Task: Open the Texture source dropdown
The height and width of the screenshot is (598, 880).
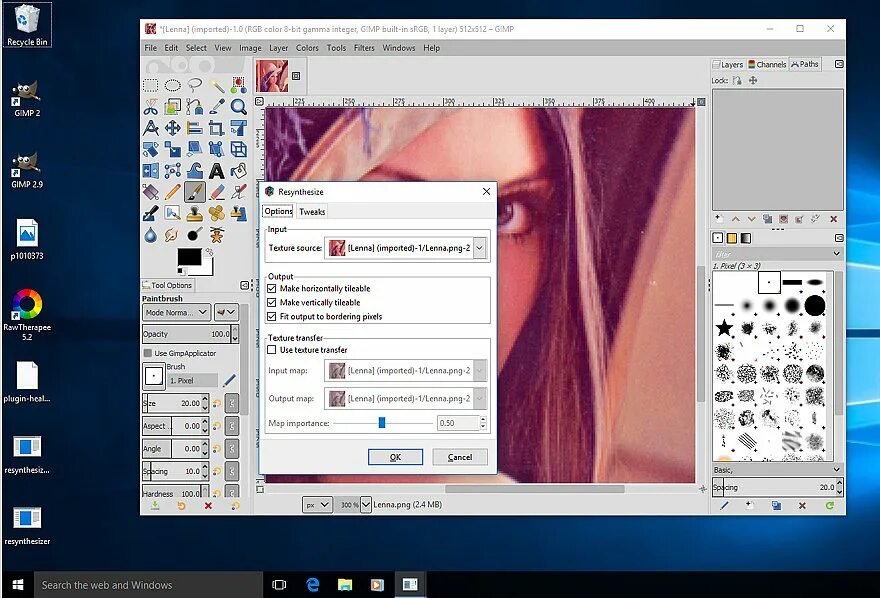Action: pos(479,248)
